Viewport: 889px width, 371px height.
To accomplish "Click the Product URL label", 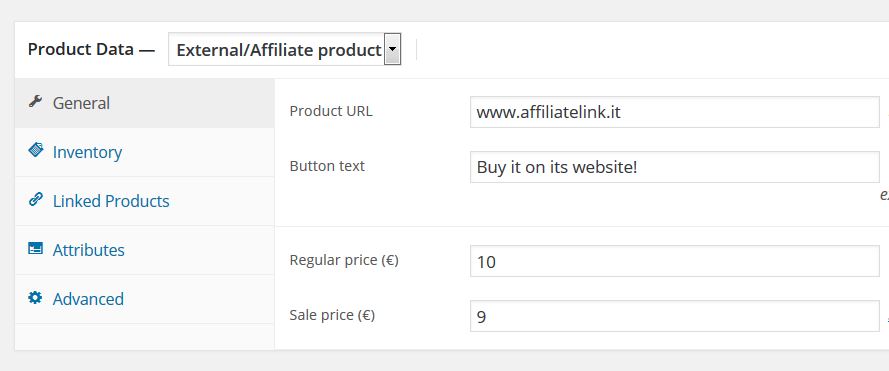I will [331, 111].
